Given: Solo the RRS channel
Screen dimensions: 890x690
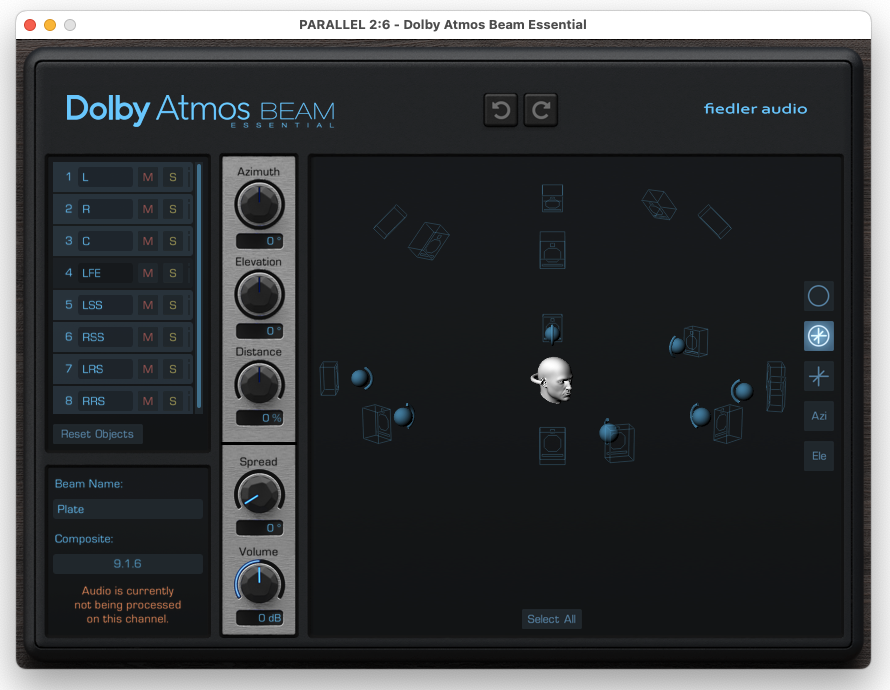Looking at the screenshot, I should click(x=173, y=401).
